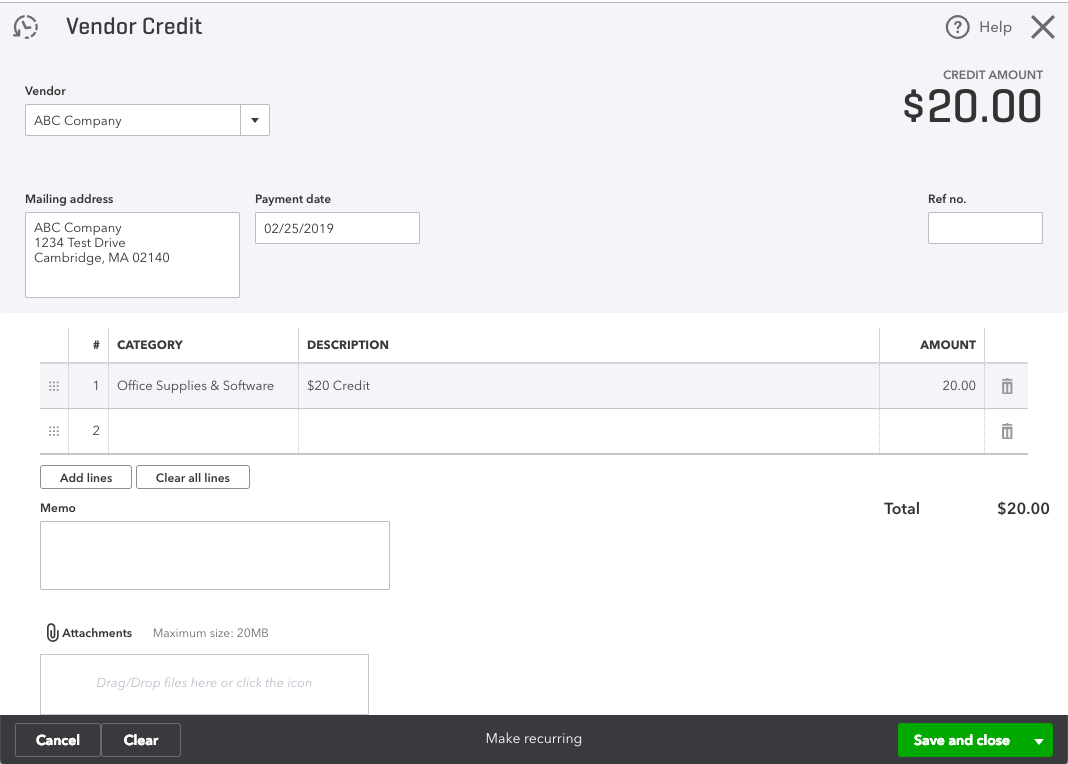The width and height of the screenshot is (1068, 764).
Task: Click row number 2 cell
Action: 89,431
